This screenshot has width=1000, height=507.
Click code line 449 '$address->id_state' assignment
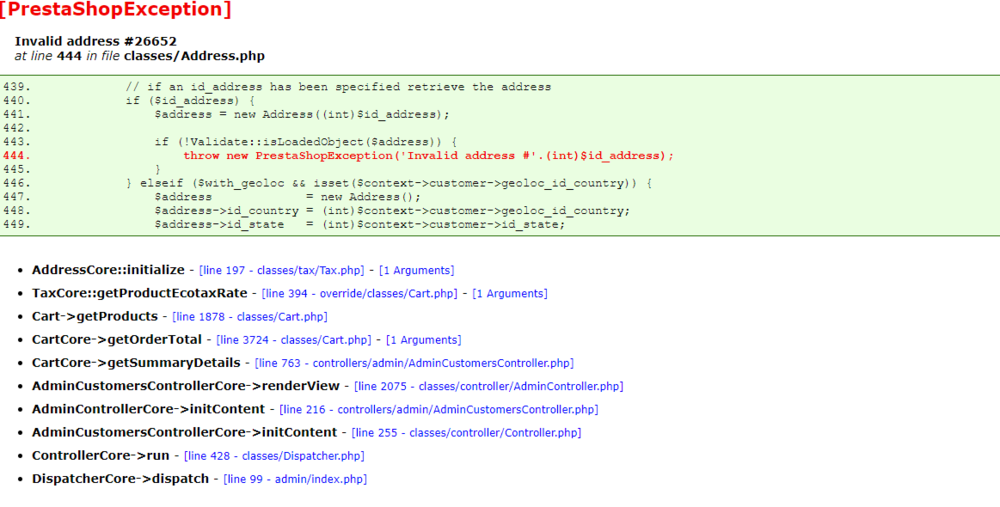point(360,225)
